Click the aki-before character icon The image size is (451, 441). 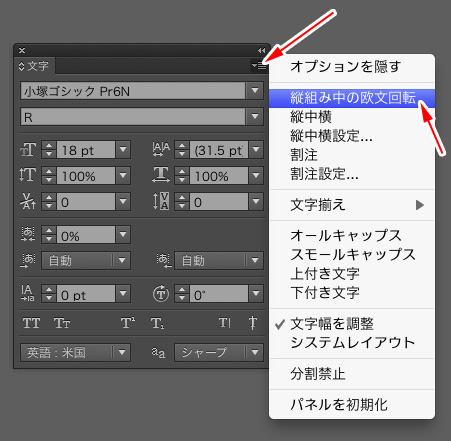[28, 260]
